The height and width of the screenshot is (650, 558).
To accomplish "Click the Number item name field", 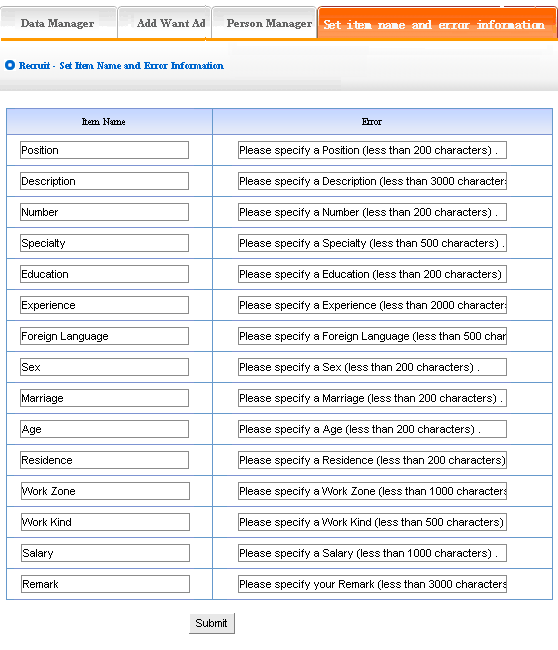I will coord(104,212).
